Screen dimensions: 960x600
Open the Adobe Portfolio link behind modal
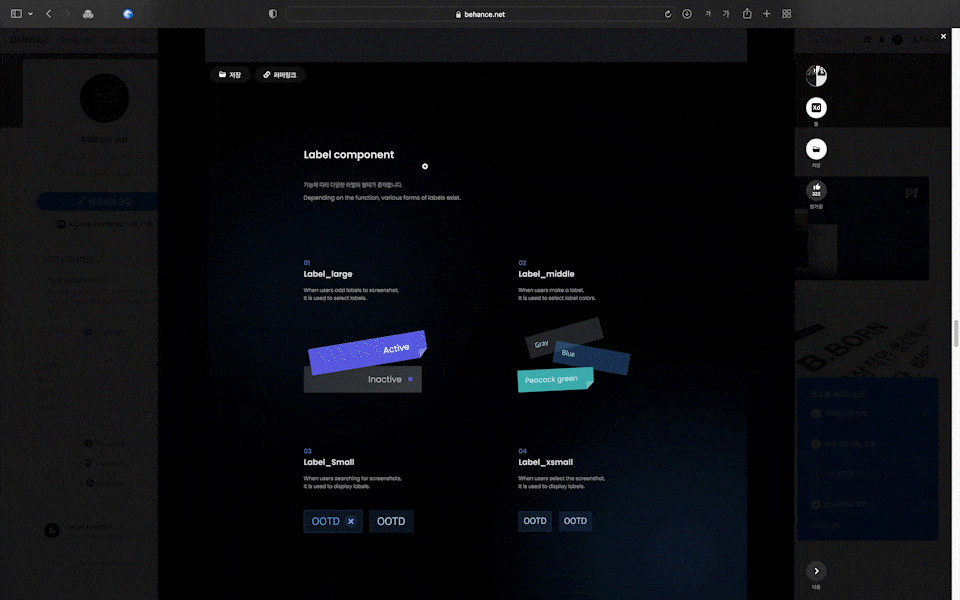click(x=105, y=224)
